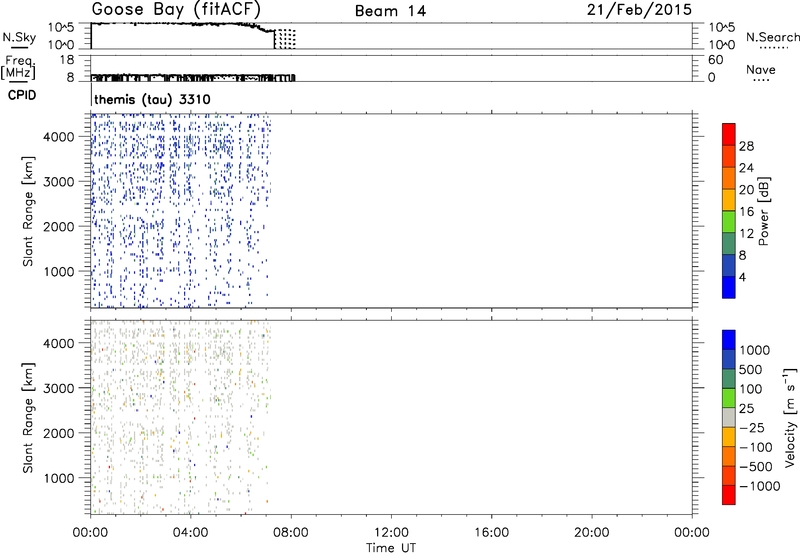Click the '28' Power colorbar tick

[x=746, y=146]
